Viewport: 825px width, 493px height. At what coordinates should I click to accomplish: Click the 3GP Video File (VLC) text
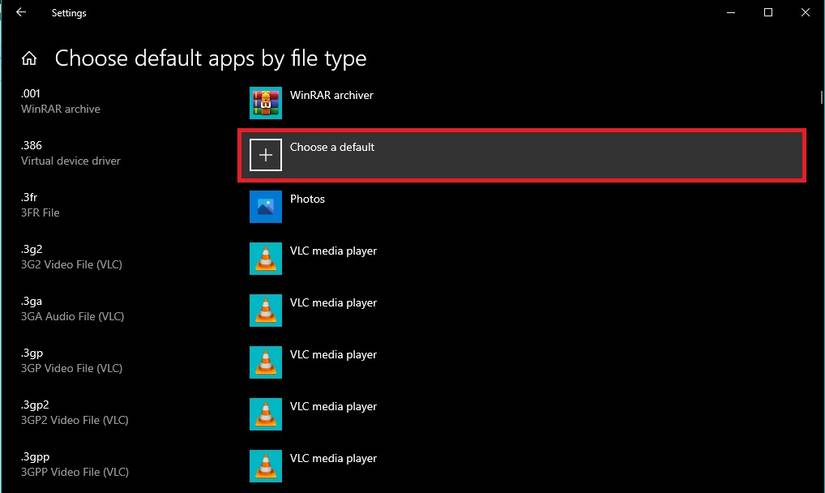coord(72,368)
